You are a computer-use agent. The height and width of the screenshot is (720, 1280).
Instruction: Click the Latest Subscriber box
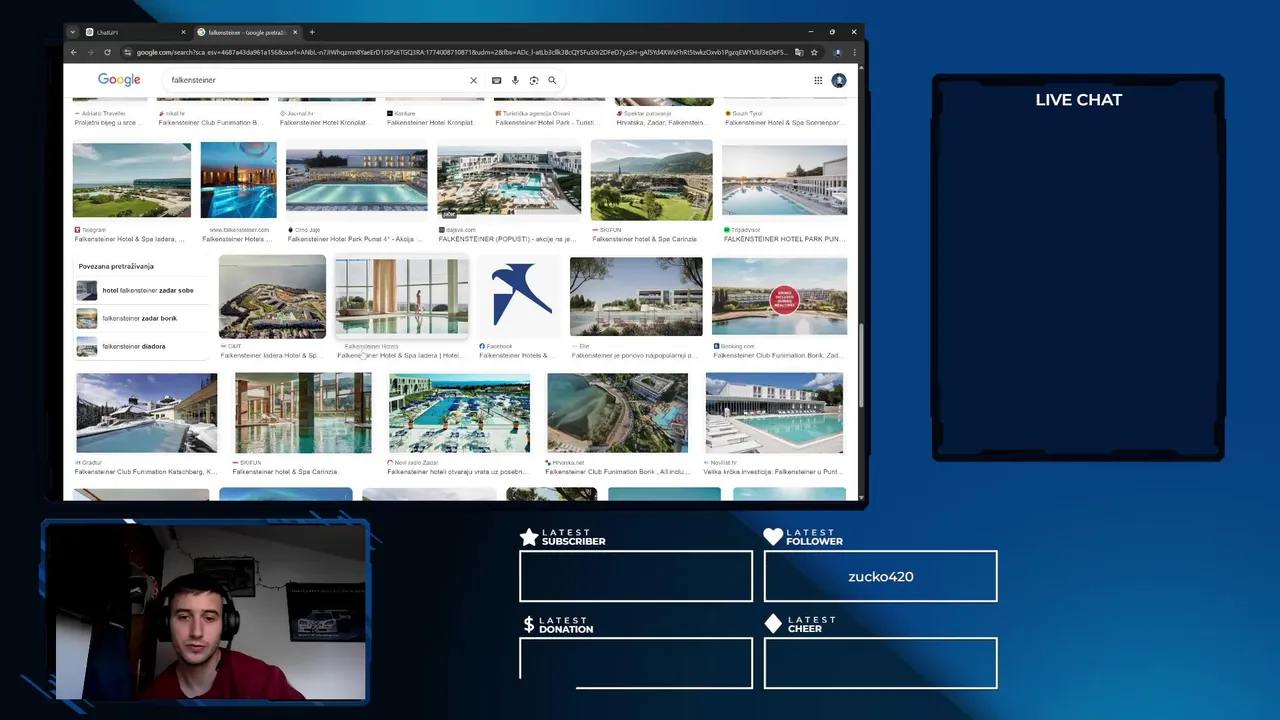tap(636, 576)
